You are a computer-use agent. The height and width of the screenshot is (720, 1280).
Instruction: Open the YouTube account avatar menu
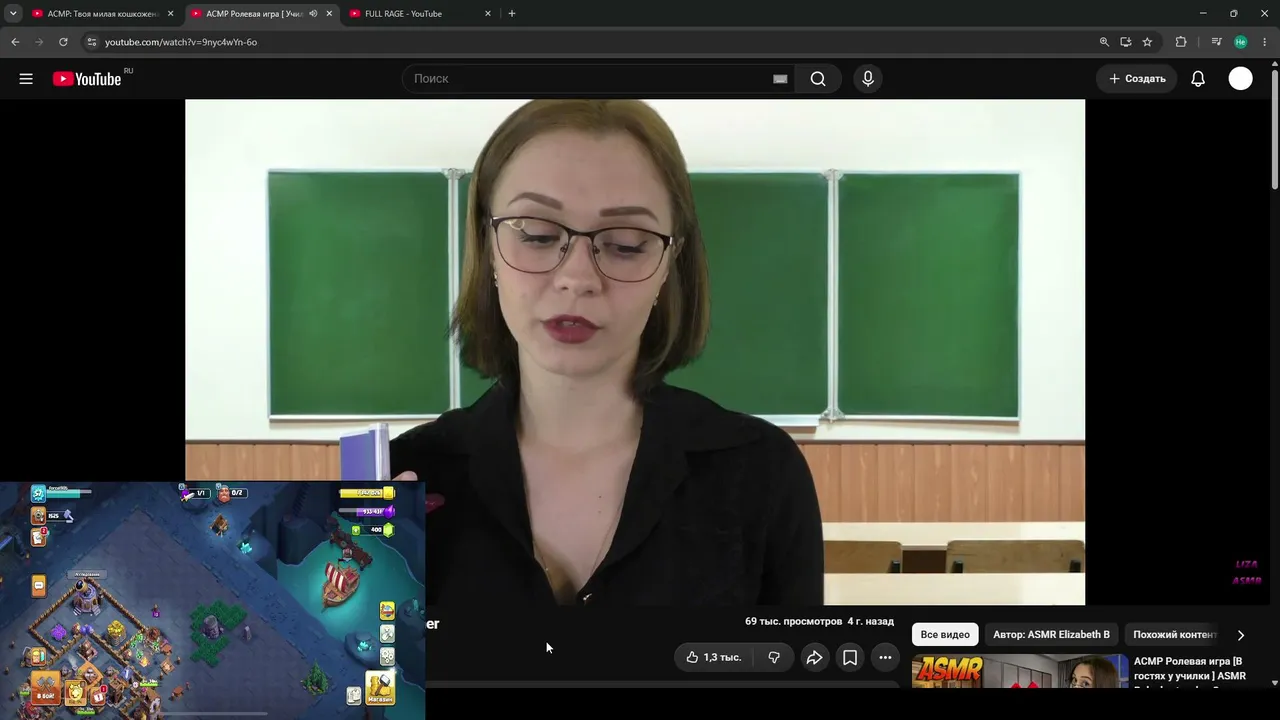click(x=1240, y=79)
